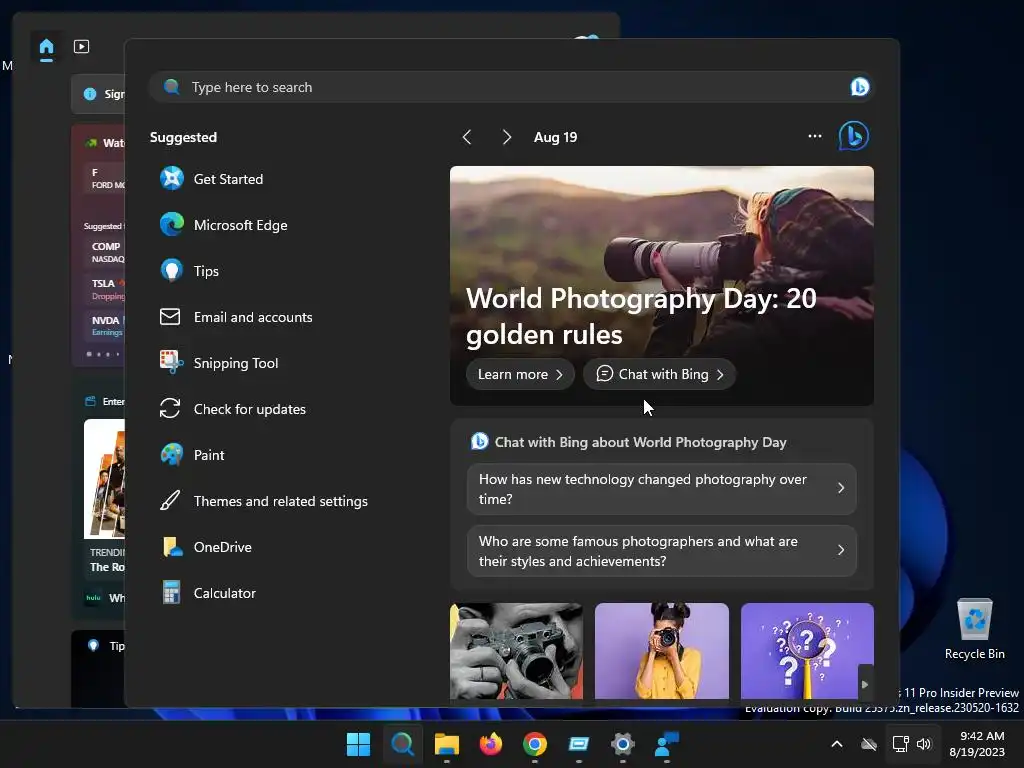The image size is (1024, 768).
Task: Launch Google Chrome from taskbar
Action: [x=535, y=744]
